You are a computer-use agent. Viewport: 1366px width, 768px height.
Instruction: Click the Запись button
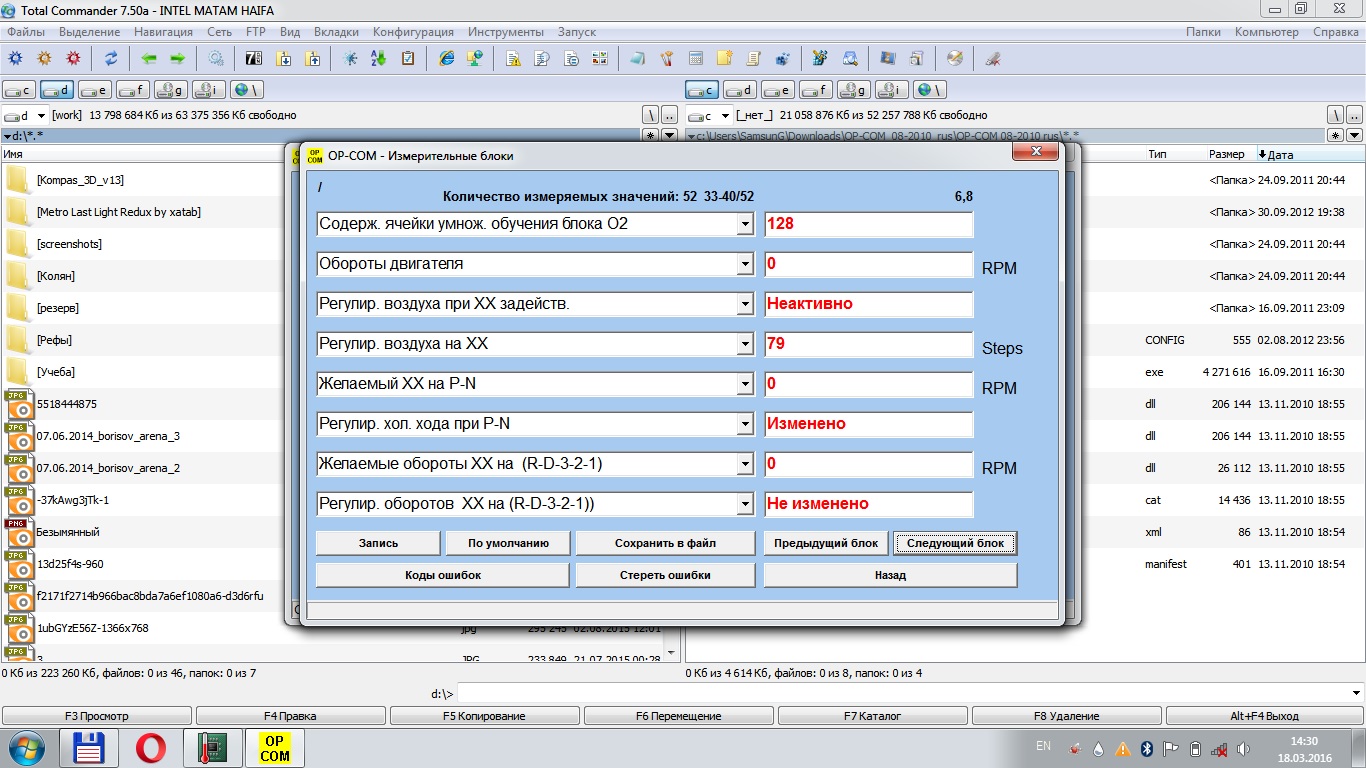click(x=378, y=543)
